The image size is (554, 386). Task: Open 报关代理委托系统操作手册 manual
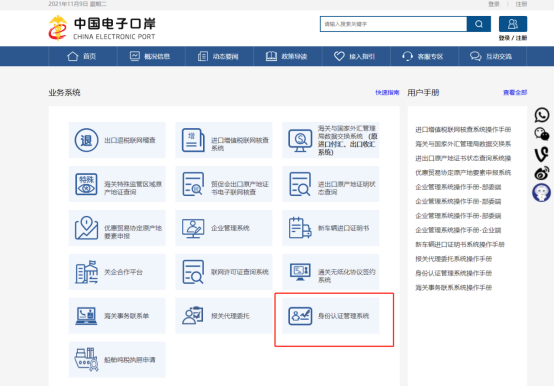(x=454, y=259)
